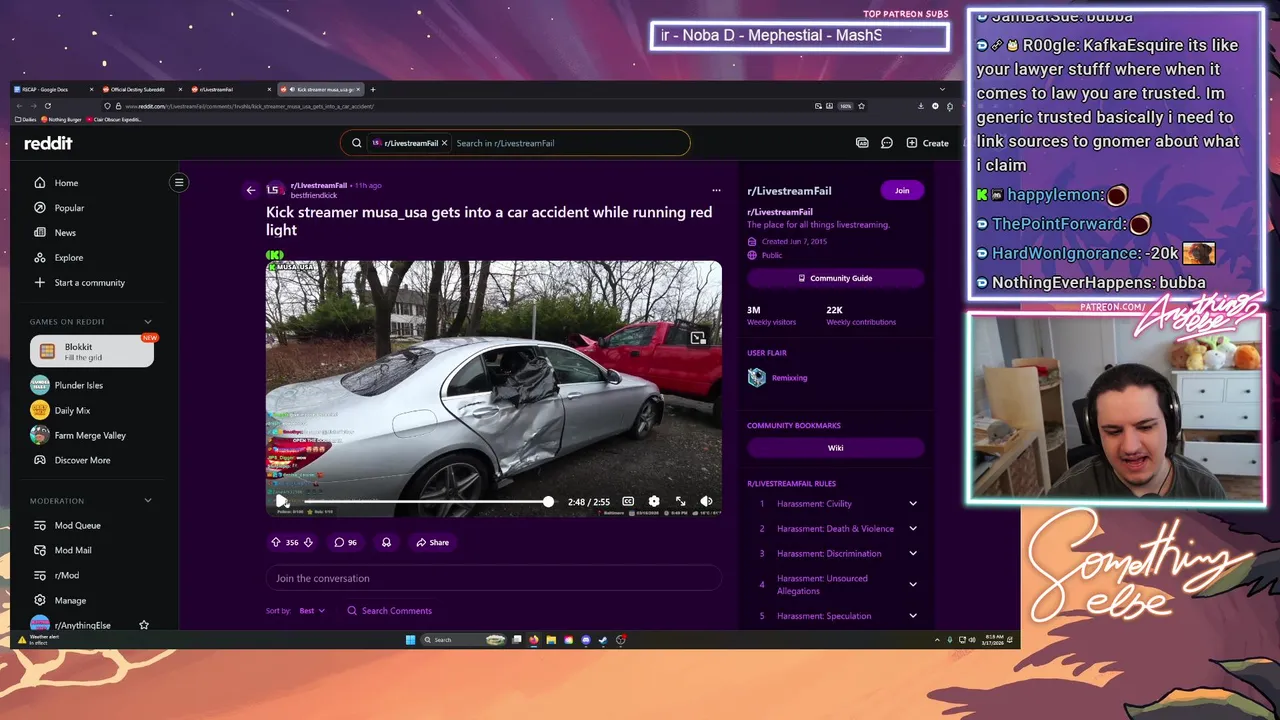Collapse the Moderation section
The image size is (1280, 720).
click(148, 500)
